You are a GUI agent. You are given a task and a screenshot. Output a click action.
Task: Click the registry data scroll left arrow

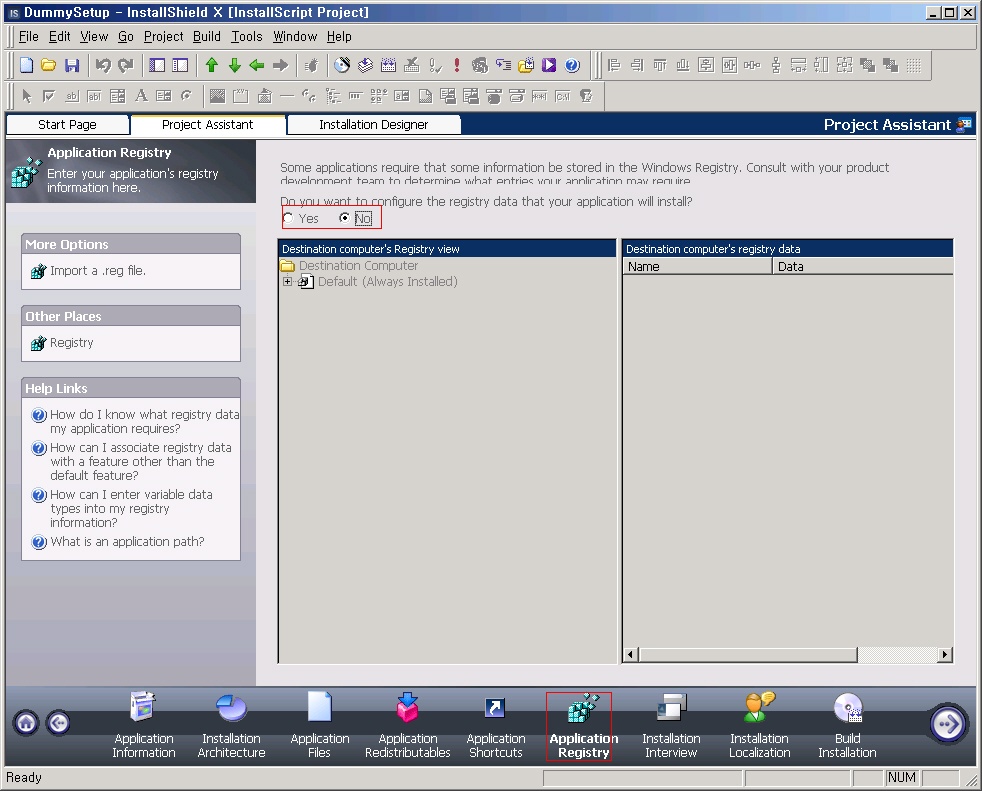click(631, 654)
